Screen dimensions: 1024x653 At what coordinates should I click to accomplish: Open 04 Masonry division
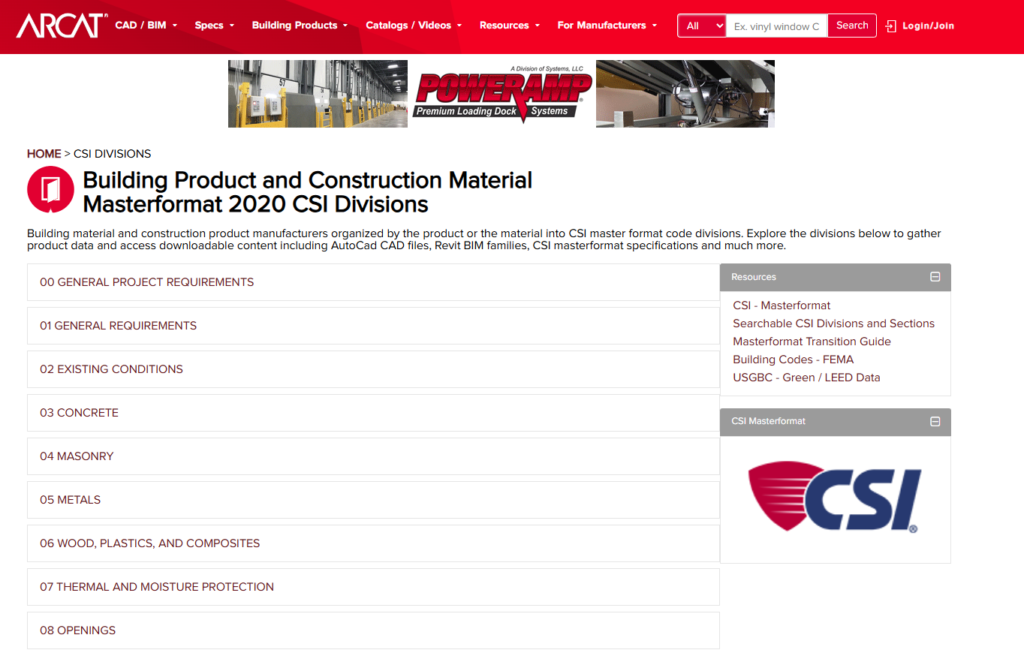click(x=373, y=456)
